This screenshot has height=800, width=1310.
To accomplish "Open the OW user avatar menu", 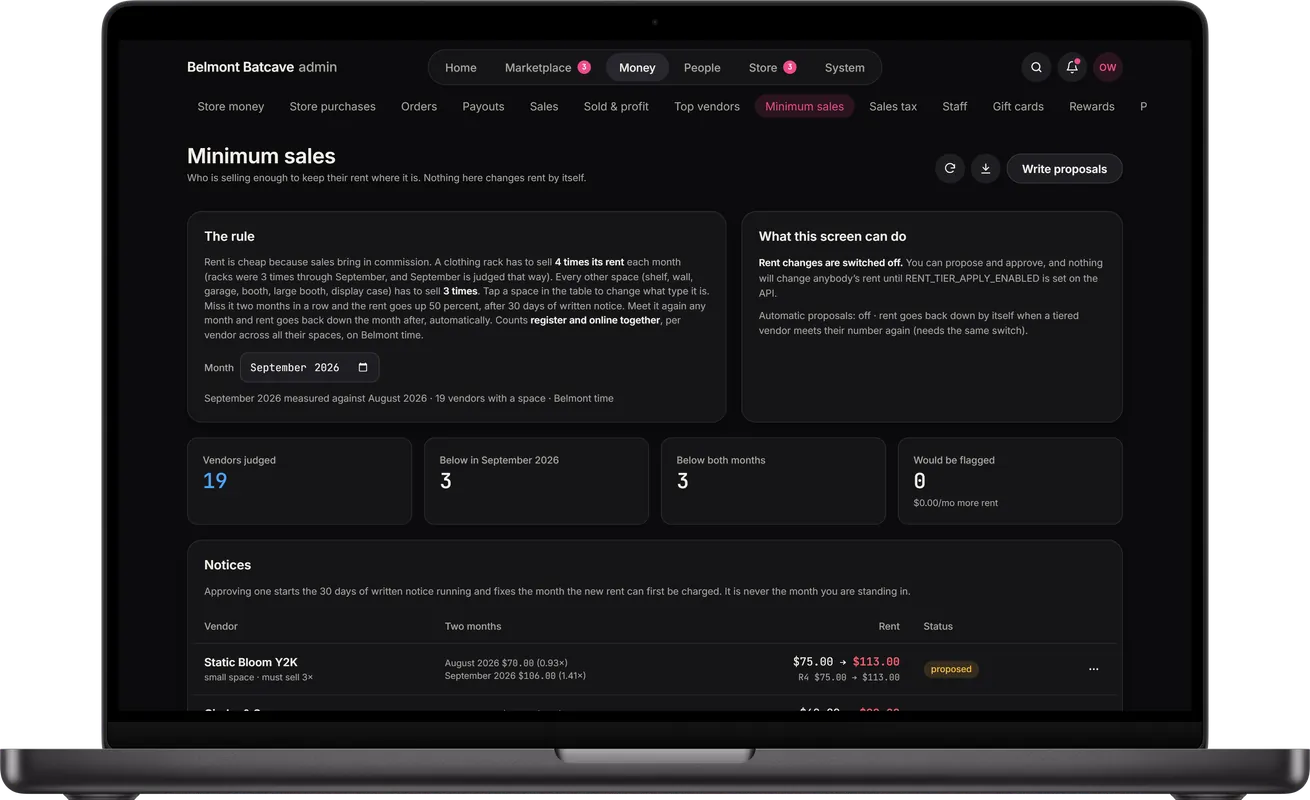I will [x=1107, y=68].
